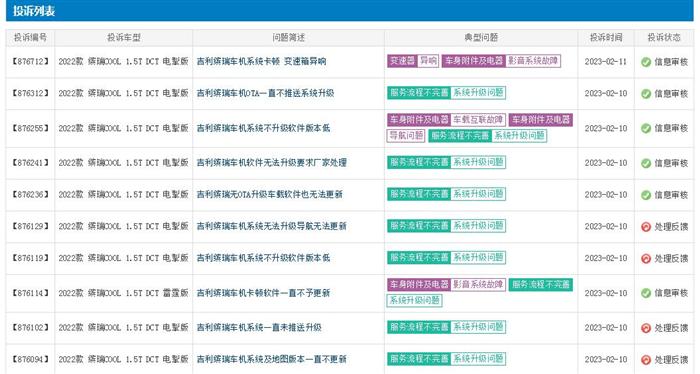
Task: Click green check icon for complaint 876241
Action: pyautogui.click(x=646, y=163)
